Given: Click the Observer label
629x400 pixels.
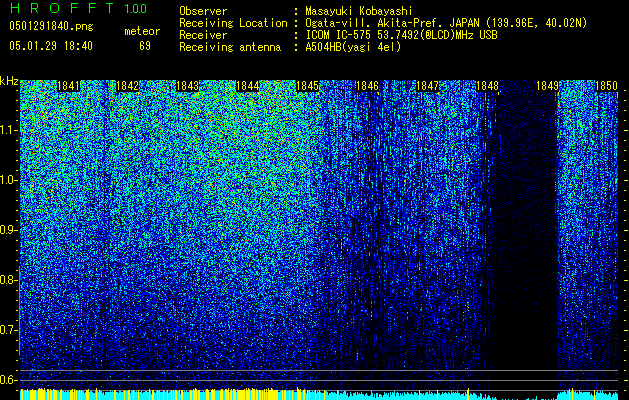Looking at the screenshot, I should coord(203,11).
